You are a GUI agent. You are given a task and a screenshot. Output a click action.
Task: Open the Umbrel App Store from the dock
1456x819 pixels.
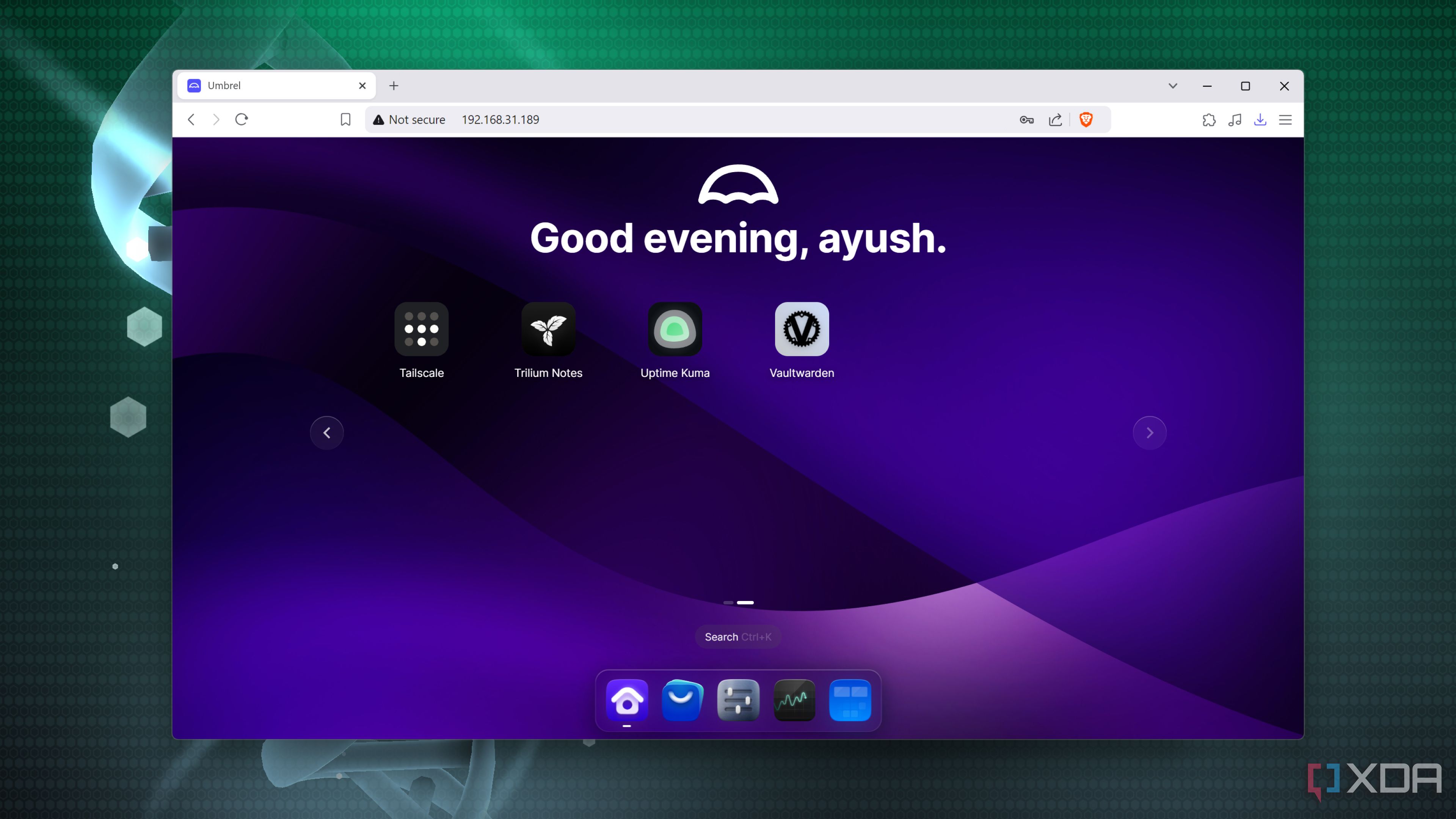coord(682,701)
